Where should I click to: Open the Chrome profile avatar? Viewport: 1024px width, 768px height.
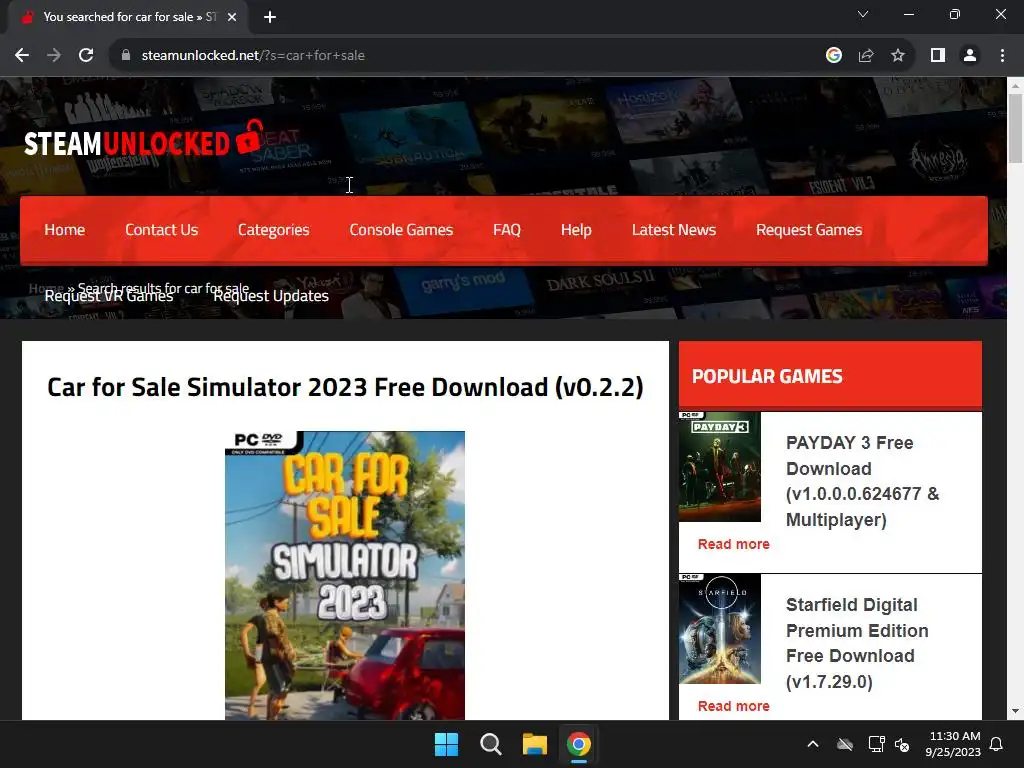pos(970,56)
